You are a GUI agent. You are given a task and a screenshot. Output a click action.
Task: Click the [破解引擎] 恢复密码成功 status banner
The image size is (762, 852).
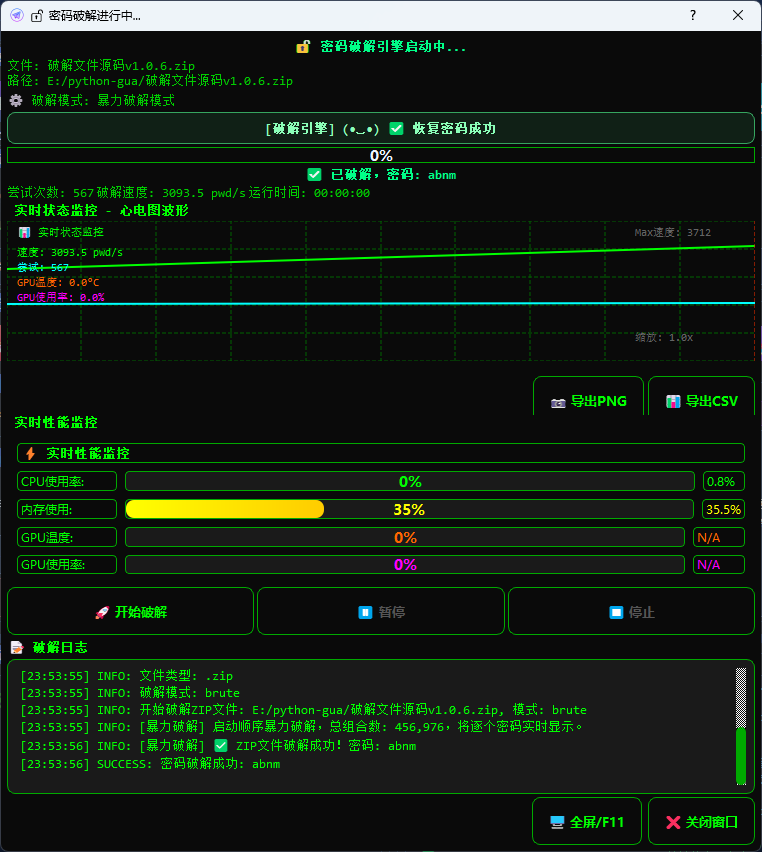(x=381, y=128)
